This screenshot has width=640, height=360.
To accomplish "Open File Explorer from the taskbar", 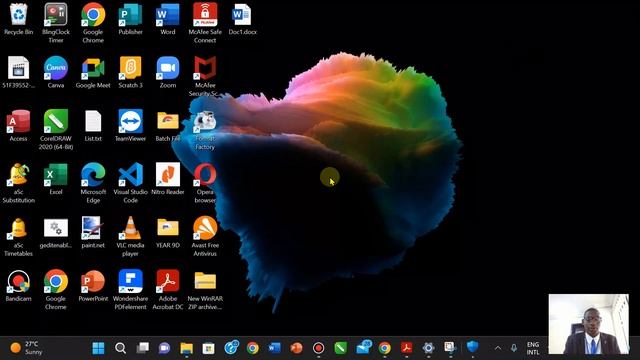I will point(187,348).
